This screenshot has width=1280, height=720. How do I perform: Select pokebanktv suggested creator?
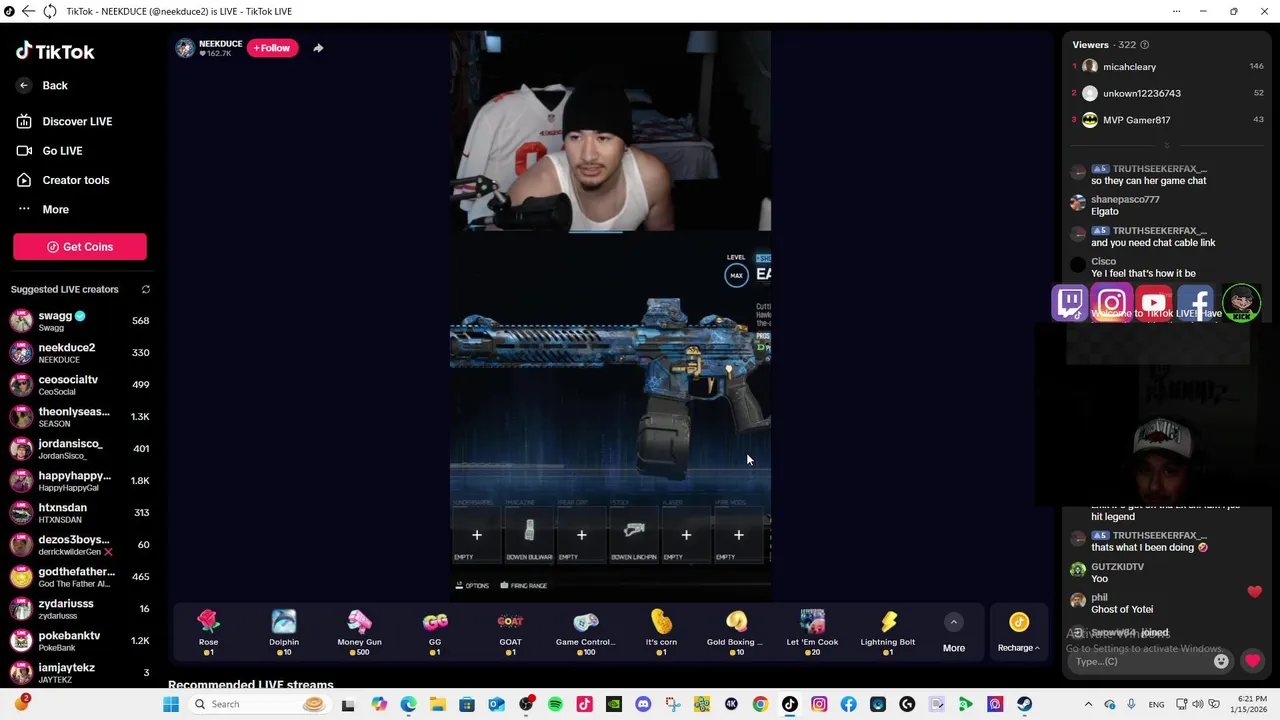(x=80, y=641)
